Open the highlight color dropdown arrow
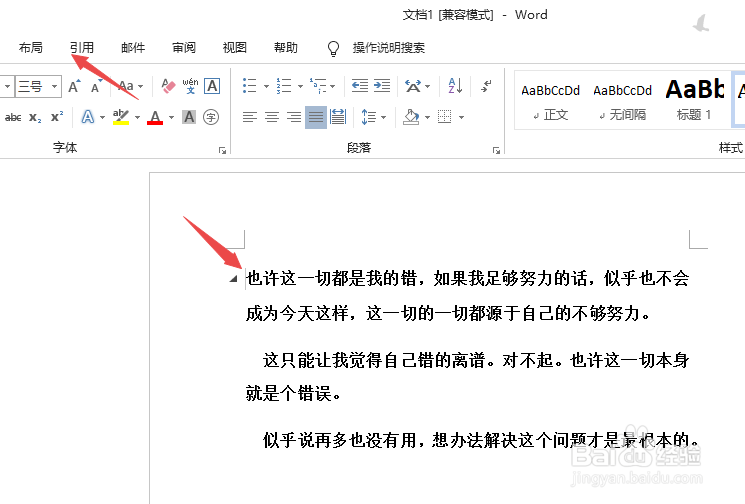The height and width of the screenshot is (504, 745). tap(137, 117)
